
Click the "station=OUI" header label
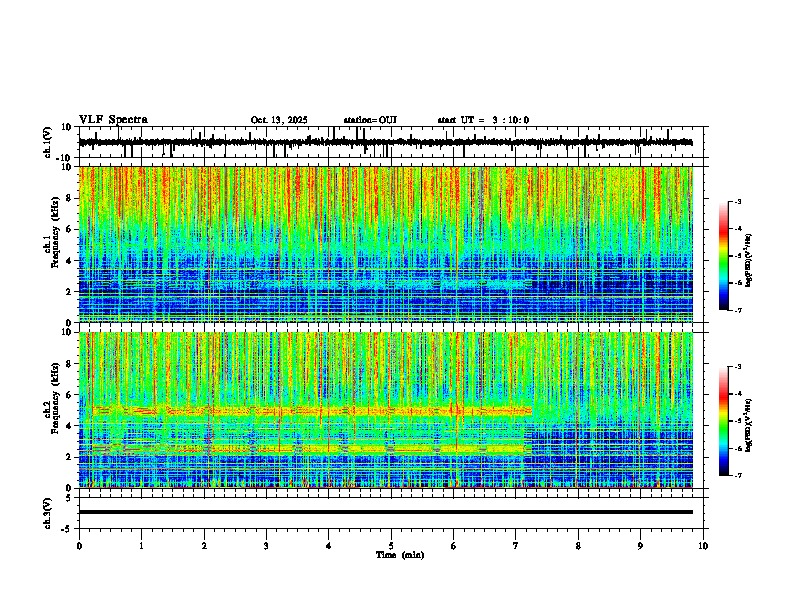(370, 120)
